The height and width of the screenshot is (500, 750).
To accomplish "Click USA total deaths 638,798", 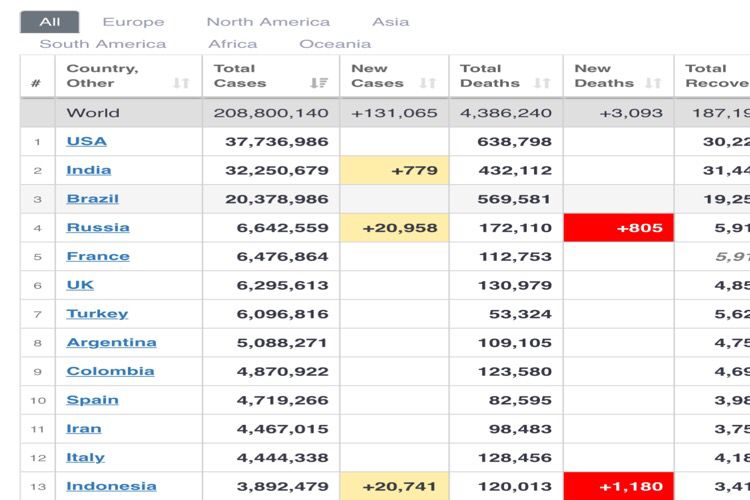I will pyautogui.click(x=515, y=142).
